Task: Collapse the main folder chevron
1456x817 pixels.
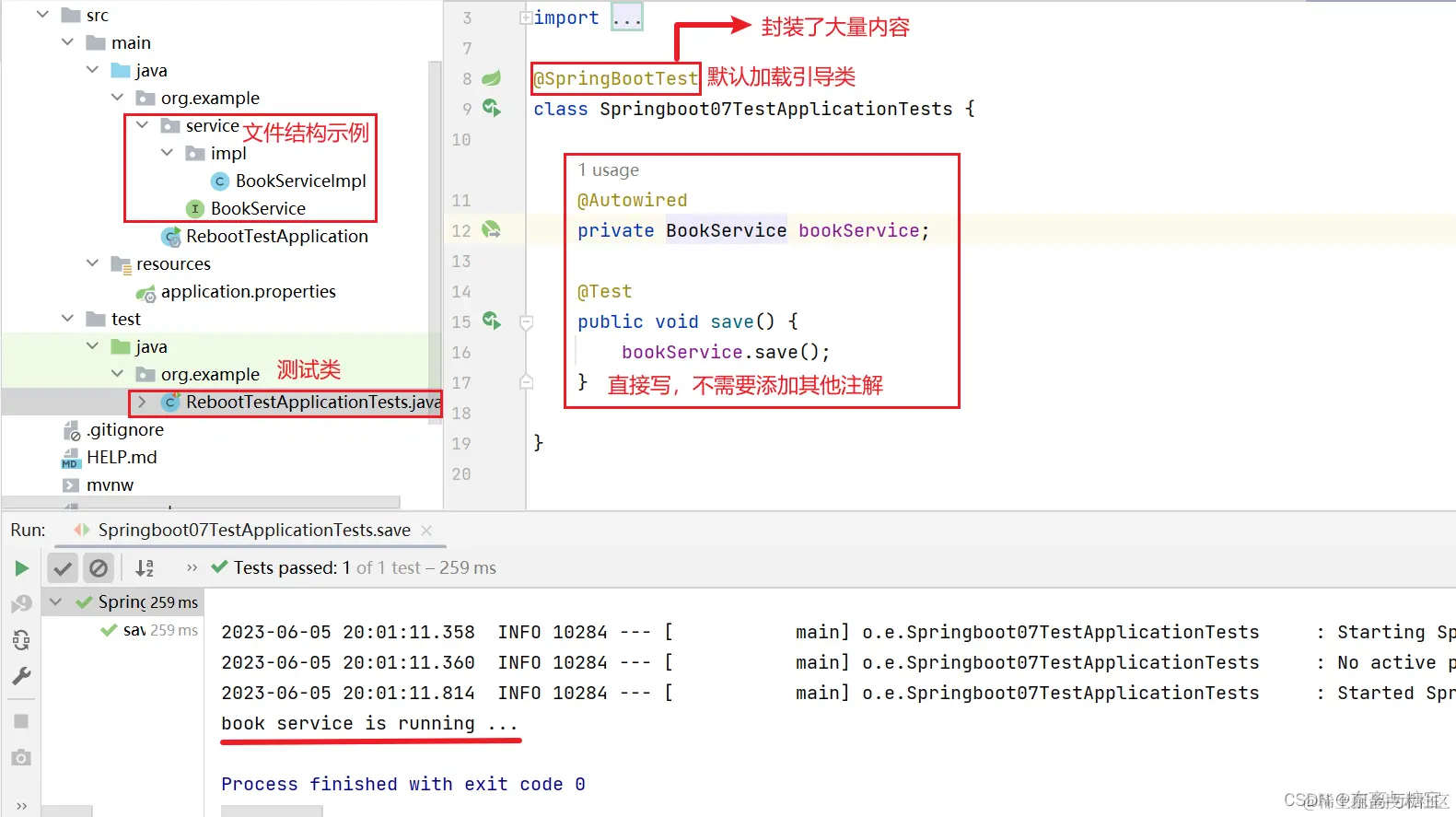Action: 67,42
